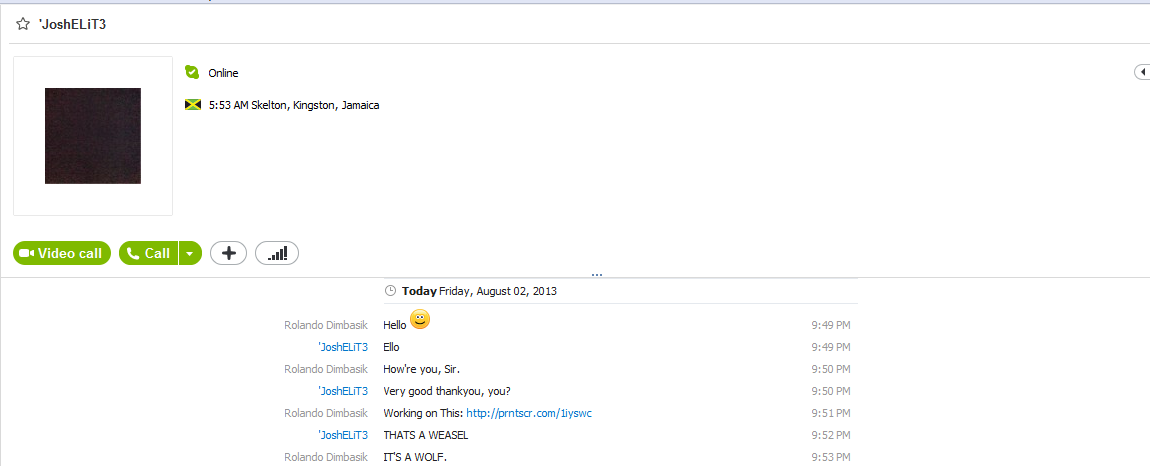The image size is (1150, 466).
Task: Click 'Today Friday, August 02, 2013' date header
Action: (479, 291)
